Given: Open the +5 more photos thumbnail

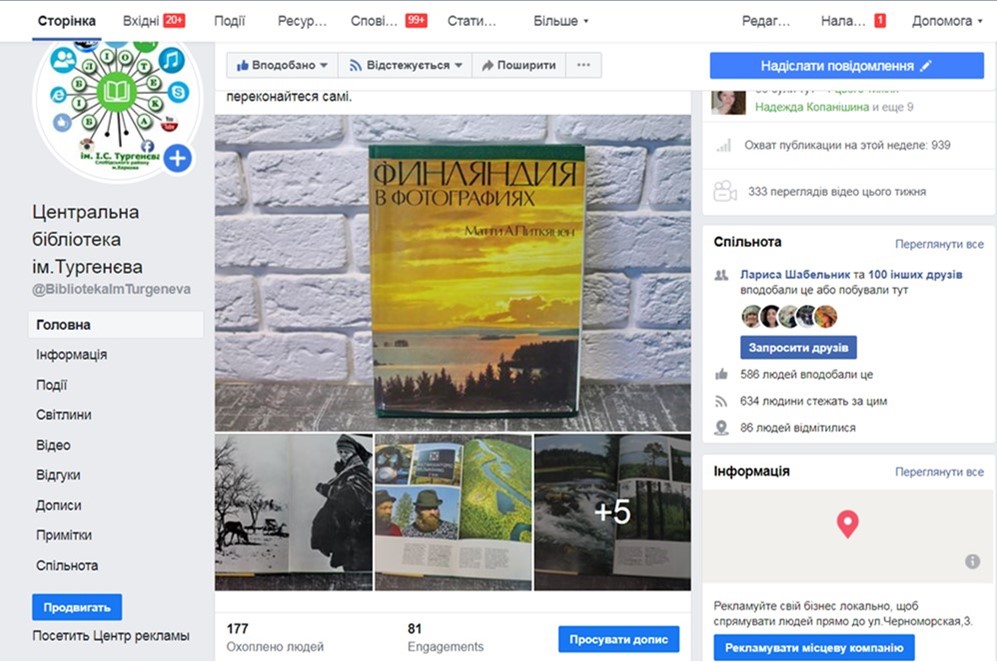Looking at the screenshot, I should click(612, 513).
